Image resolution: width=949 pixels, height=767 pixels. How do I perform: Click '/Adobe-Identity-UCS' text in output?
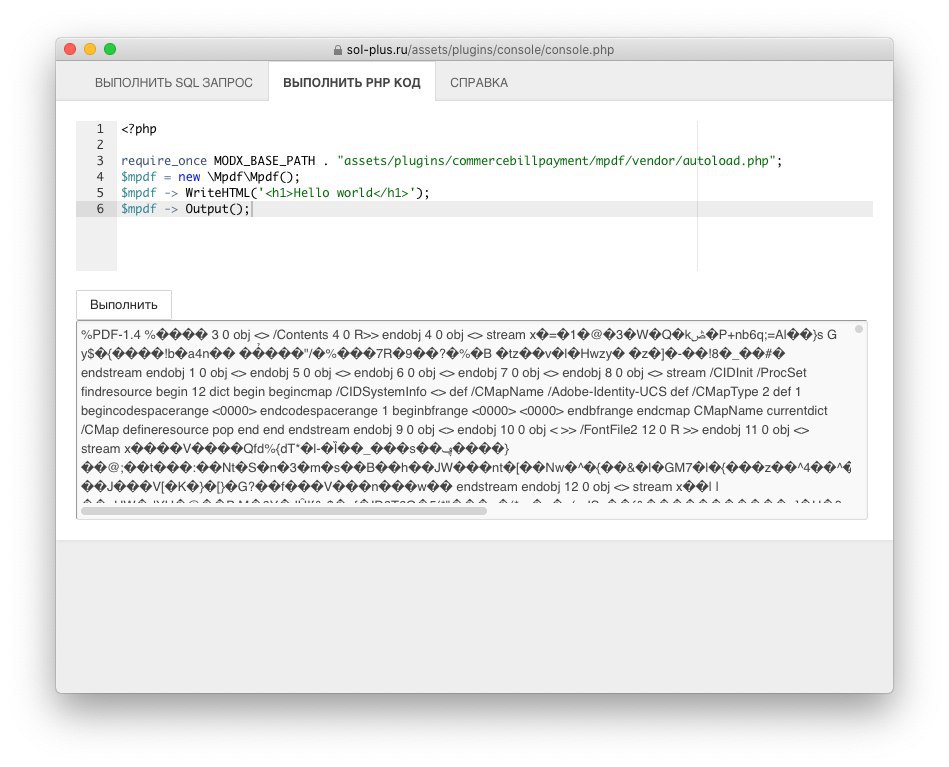tap(607, 392)
